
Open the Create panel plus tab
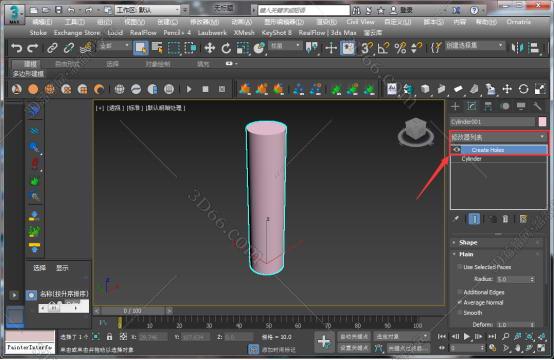click(x=455, y=106)
